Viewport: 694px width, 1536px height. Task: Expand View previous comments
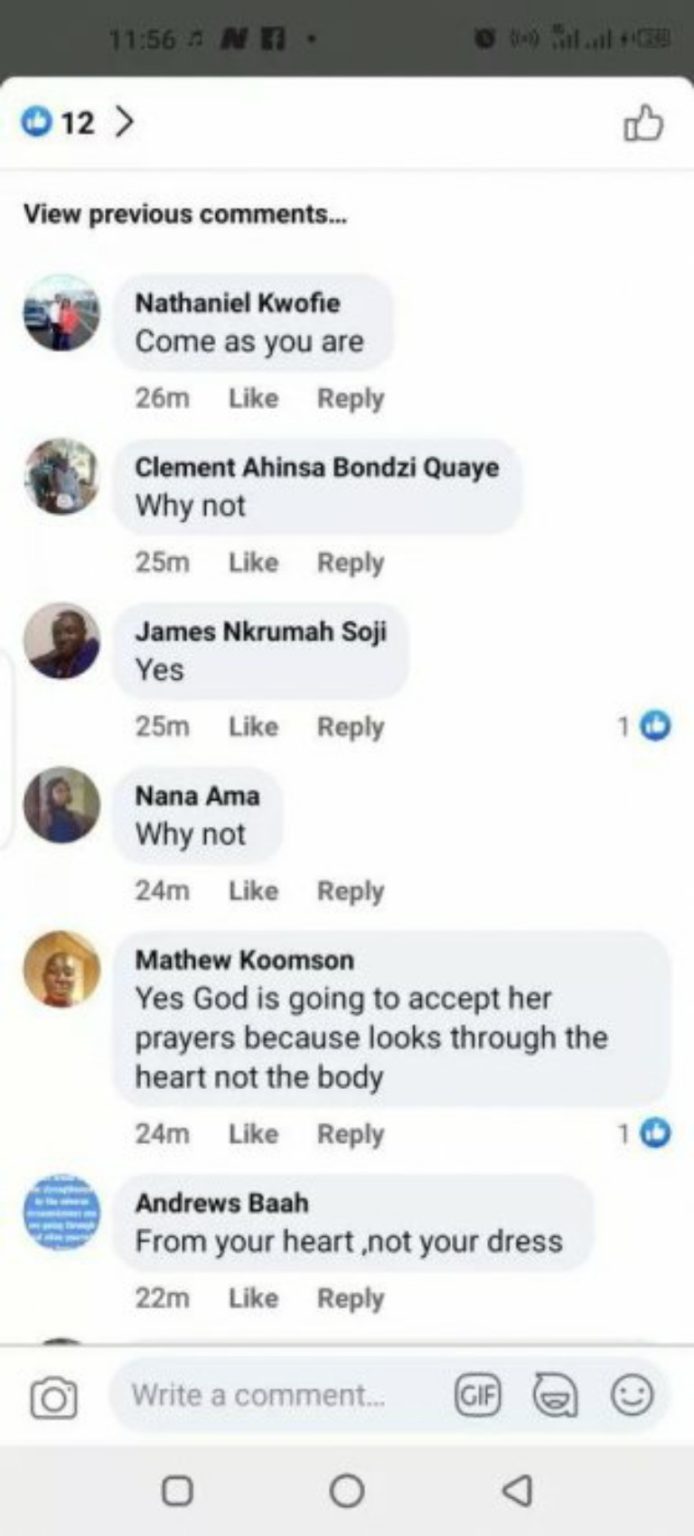(x=185, y=214)
